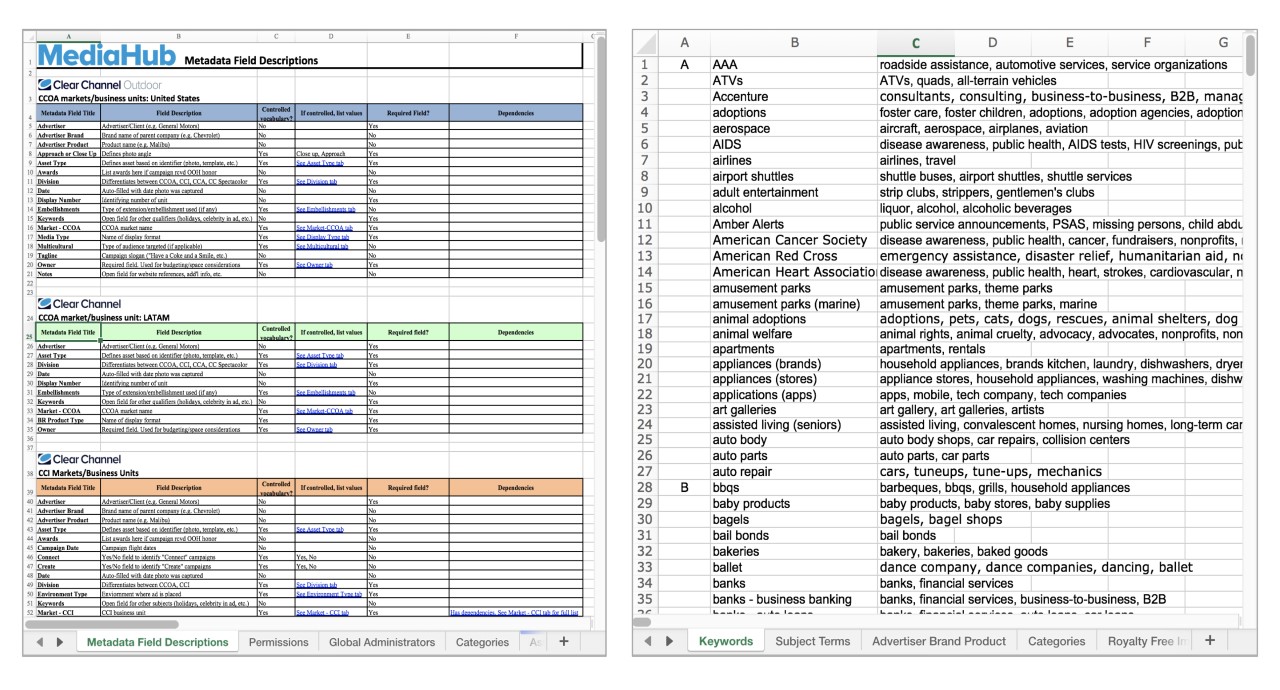
Task: Open the See Market - CCI tab link in column D
Action: tap(324, 612)
